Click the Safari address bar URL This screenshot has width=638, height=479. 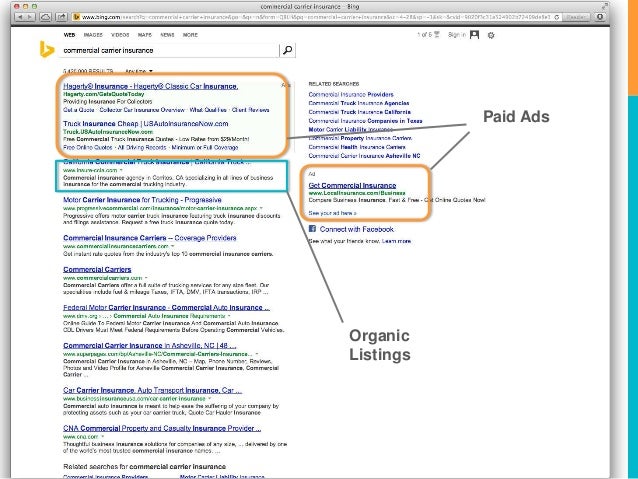[315, 17]
